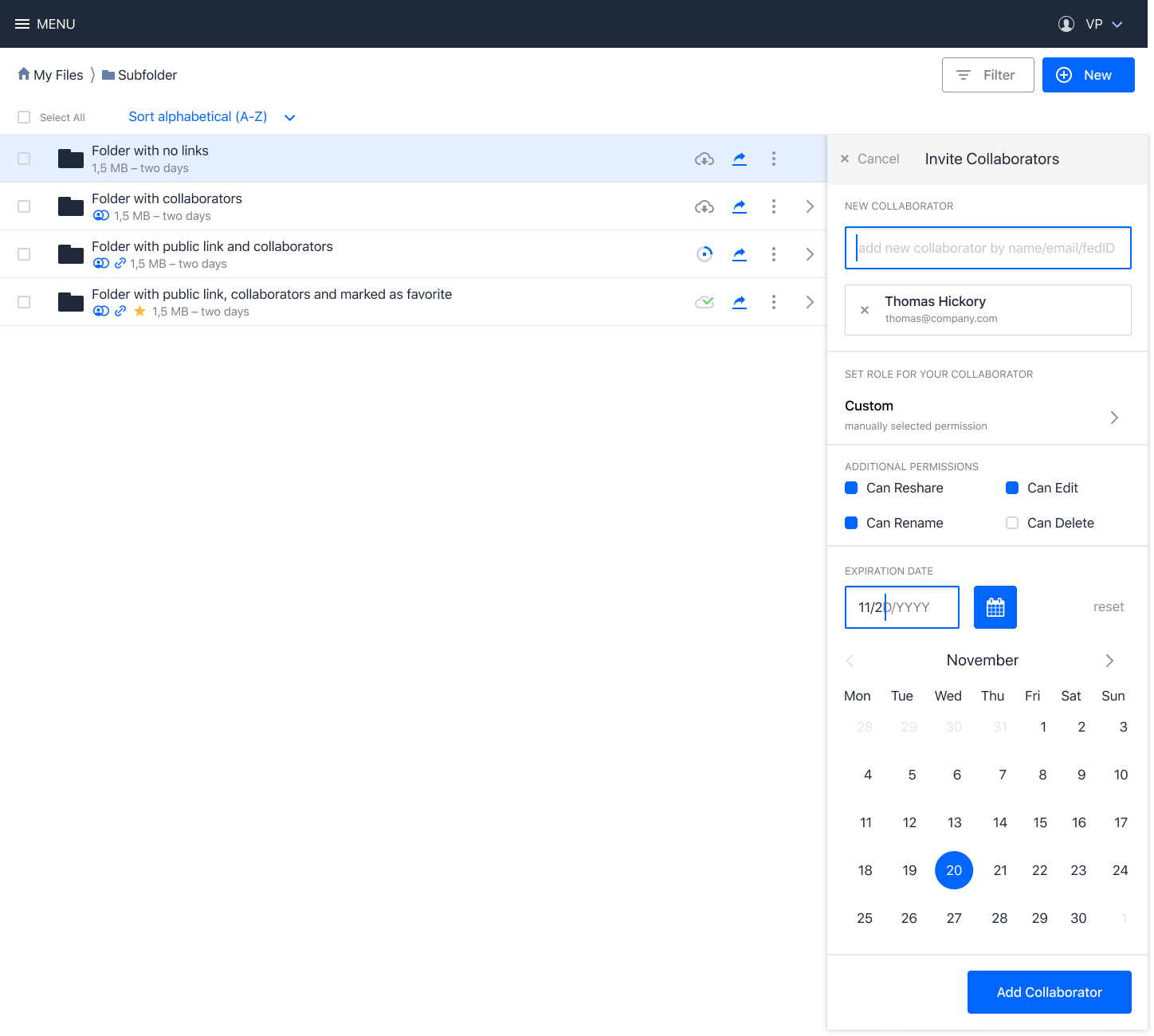Screen dimensions: 1154x1036
Task: Click the Add Collaborator button
Action: (x=1050, y=992)
